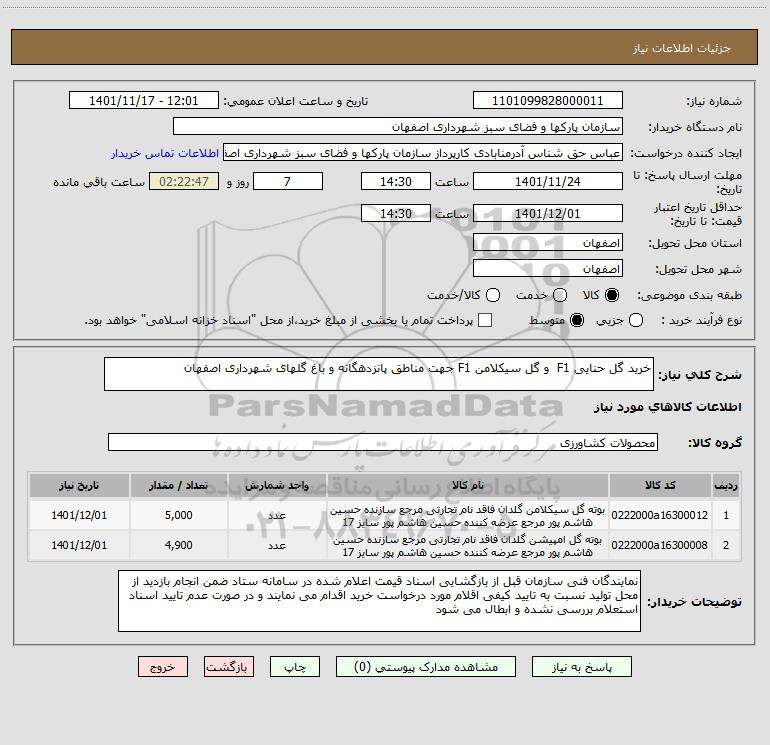Screen dimensions: 770x745
Task: Click the announcement date field 1401/11/17 - 12:01
Action: click(143, 101)
